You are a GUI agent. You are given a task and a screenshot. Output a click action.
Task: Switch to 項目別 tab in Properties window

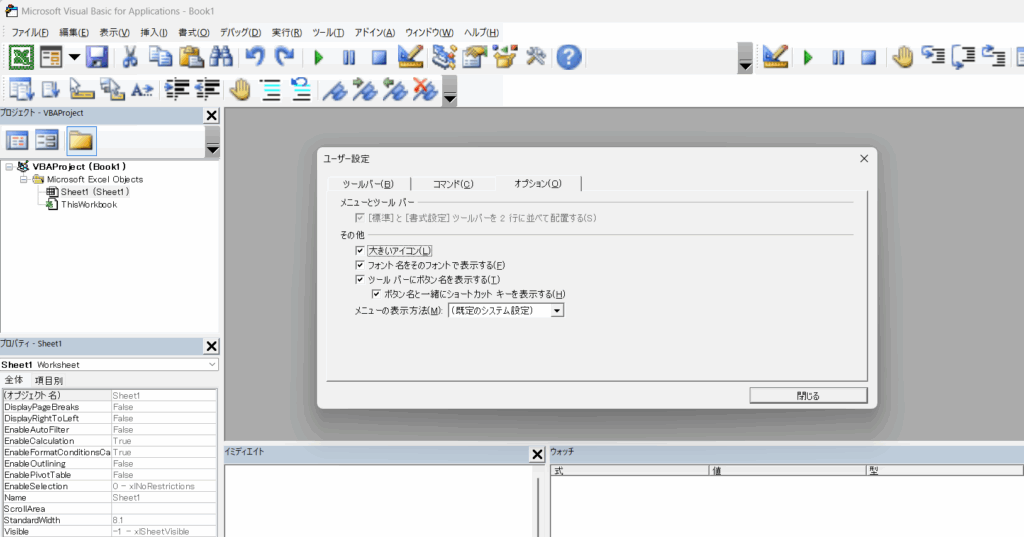(48, 380)
